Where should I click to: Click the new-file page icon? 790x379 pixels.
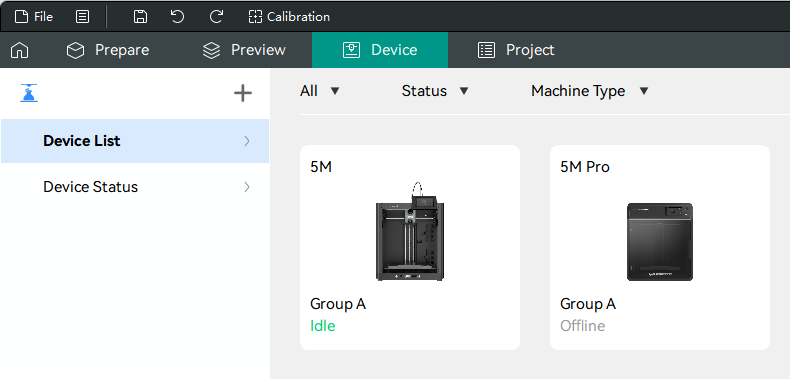[x=21, y=17]
